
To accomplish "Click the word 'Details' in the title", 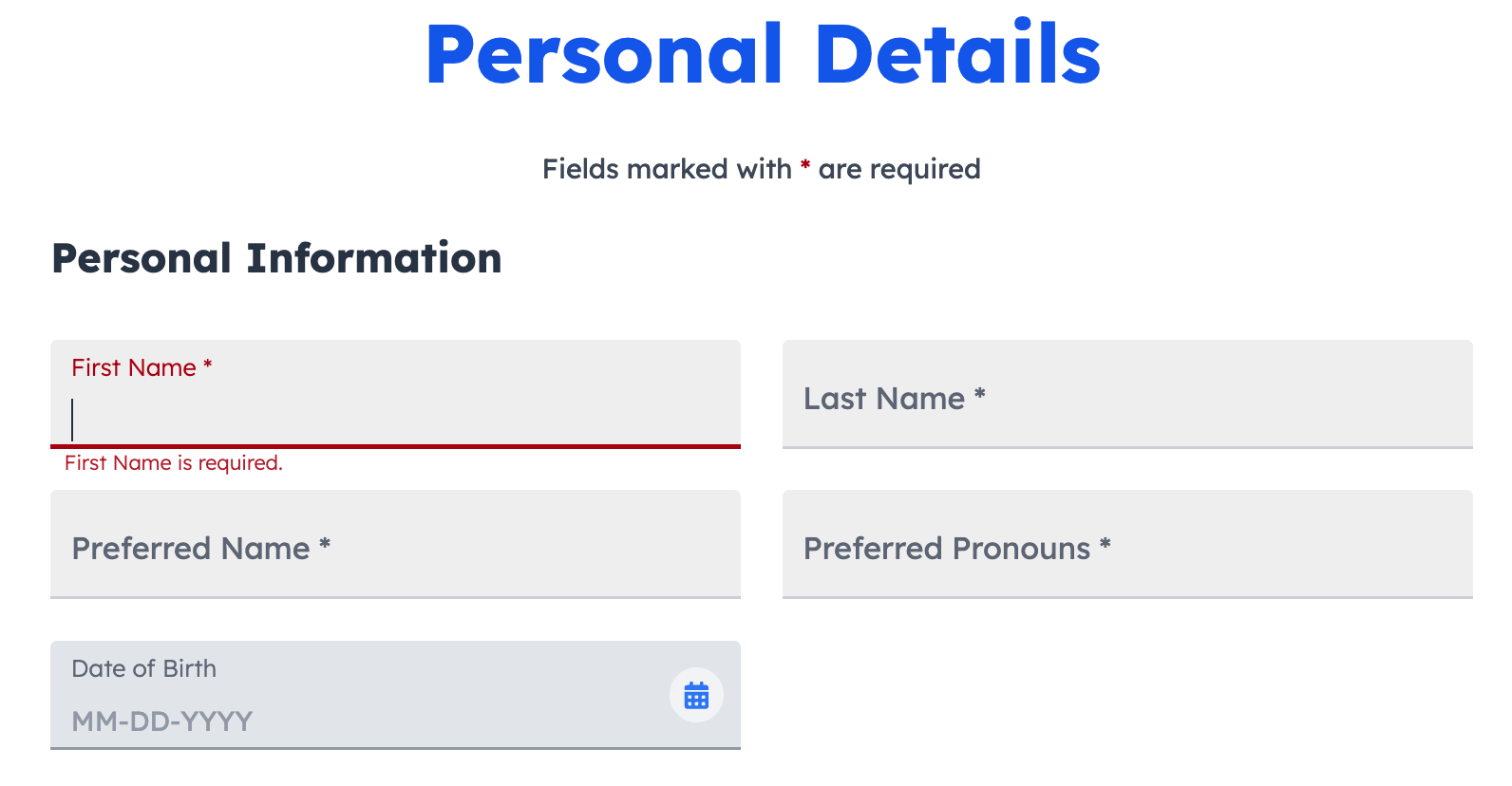I will pyautogui.click(x=958, y=54).
